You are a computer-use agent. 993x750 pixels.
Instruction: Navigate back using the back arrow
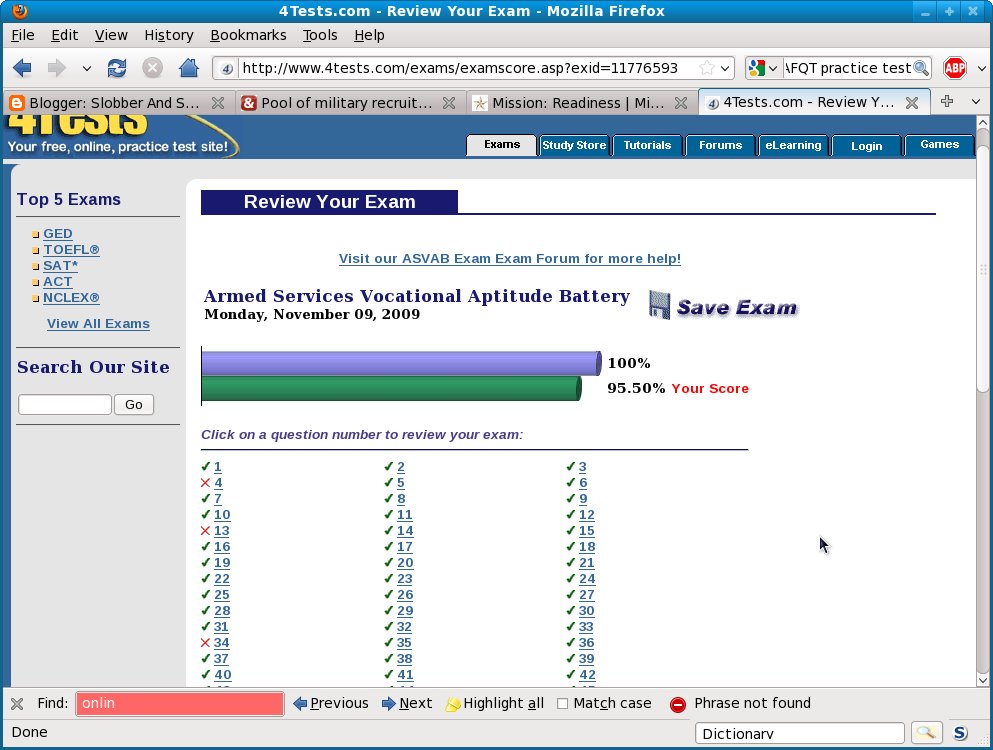coord(22,69)
